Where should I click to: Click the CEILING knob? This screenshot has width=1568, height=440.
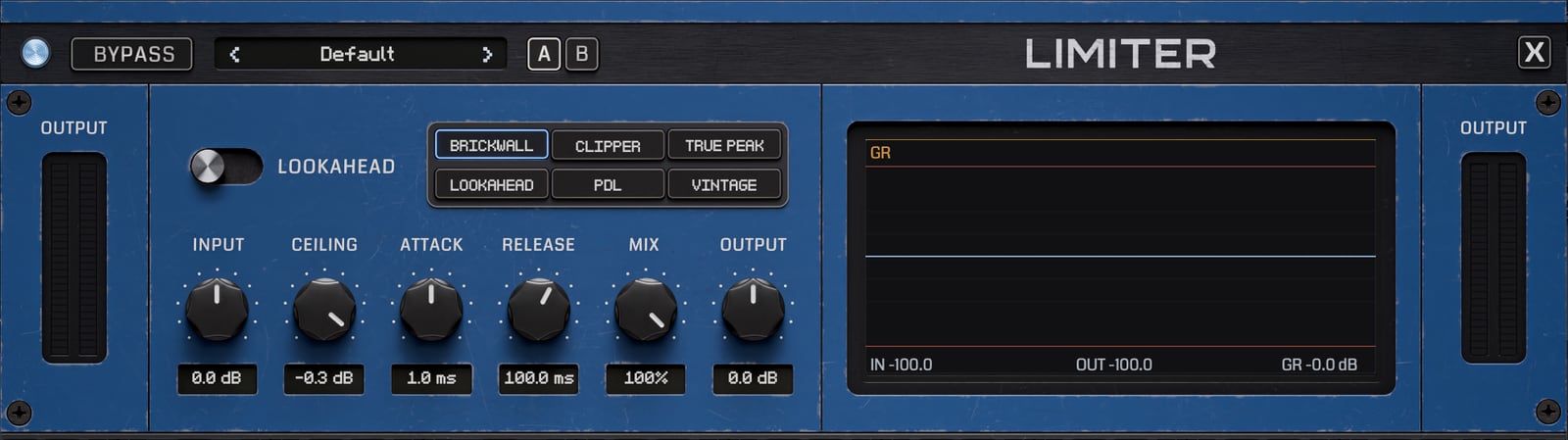pos(324,310)
